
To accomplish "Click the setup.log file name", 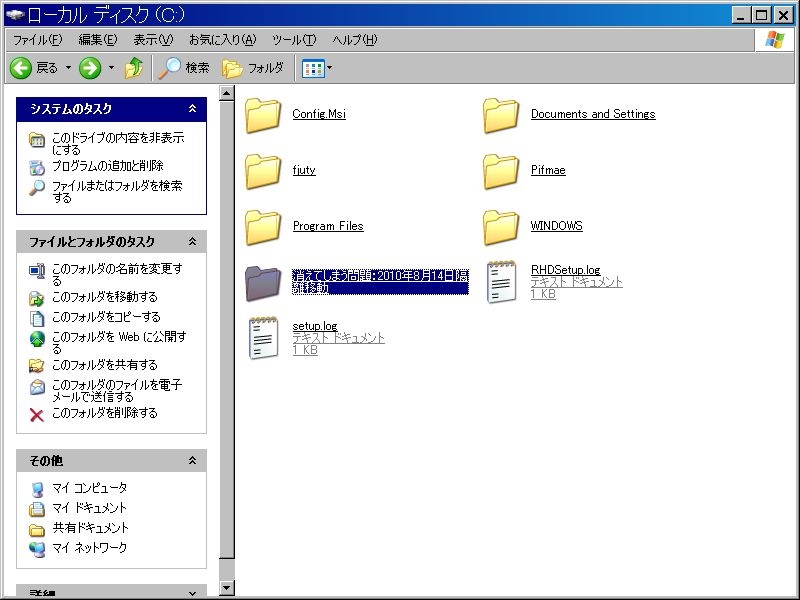I will click(315, 326).
